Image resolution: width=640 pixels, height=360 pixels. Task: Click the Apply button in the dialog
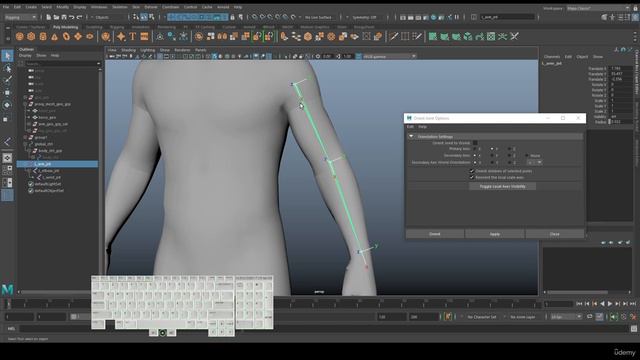(x=495, y=234)
